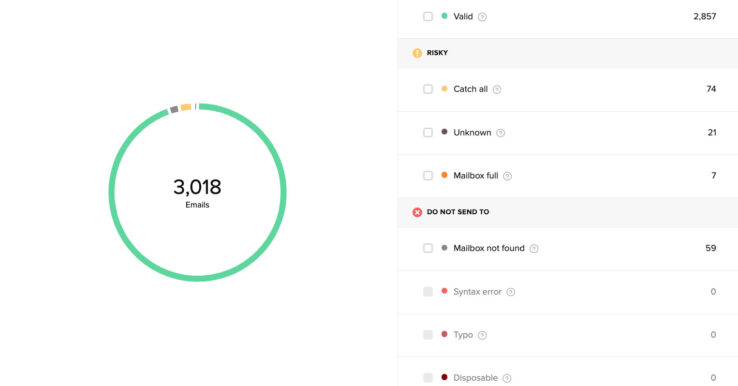Click the Syntax error help icon
Image resolution: width=738 pixels, height=386 pixels.
point(511,292)
